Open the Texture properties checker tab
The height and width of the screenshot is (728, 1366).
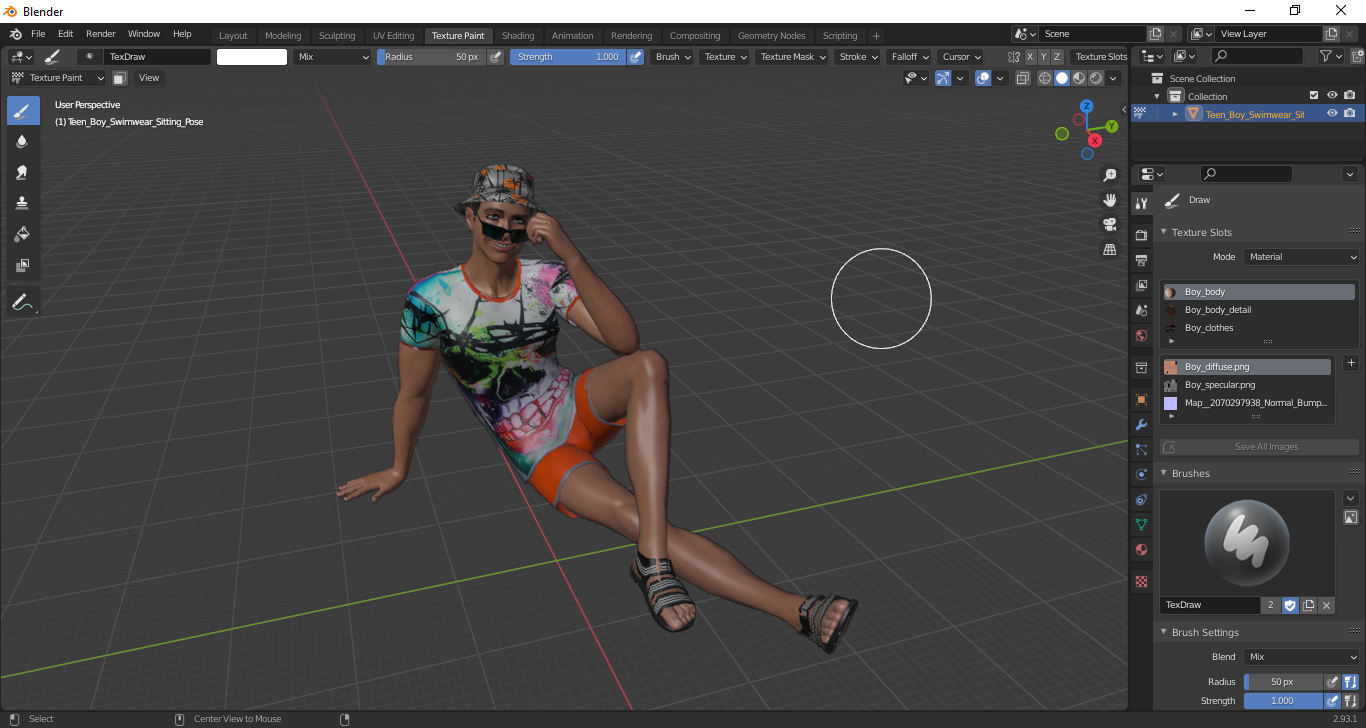tap(1142, 581)
